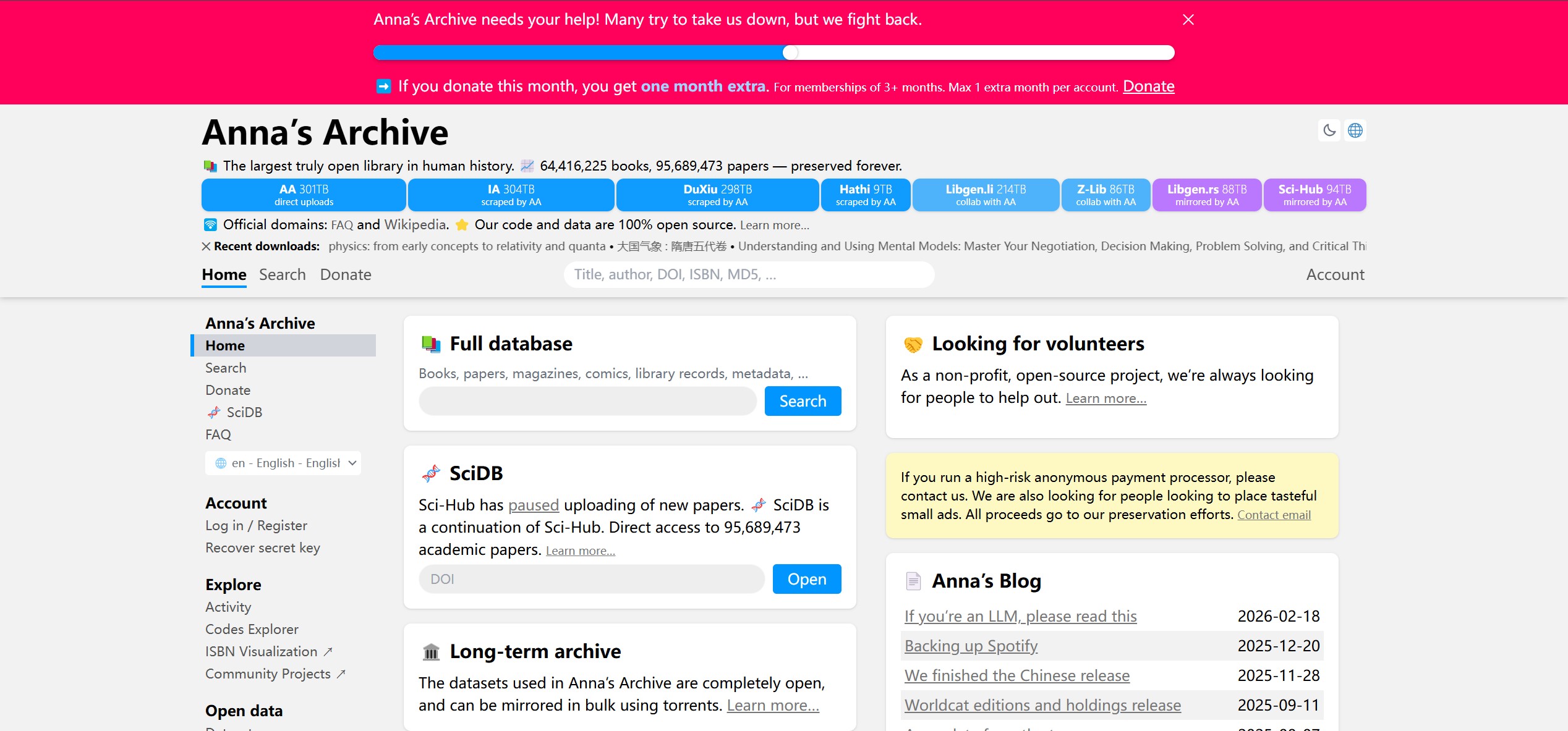This screenshot has height=731, width=1568.
Task: Click blue Search button in Full database
Action: (803, 401)
